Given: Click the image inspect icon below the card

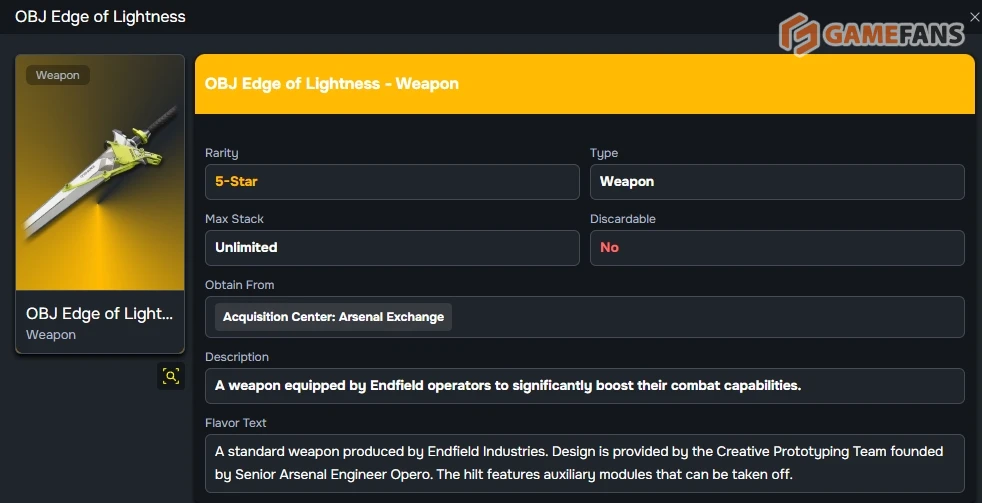Looking at the screenshot, I should click(171, 376).
